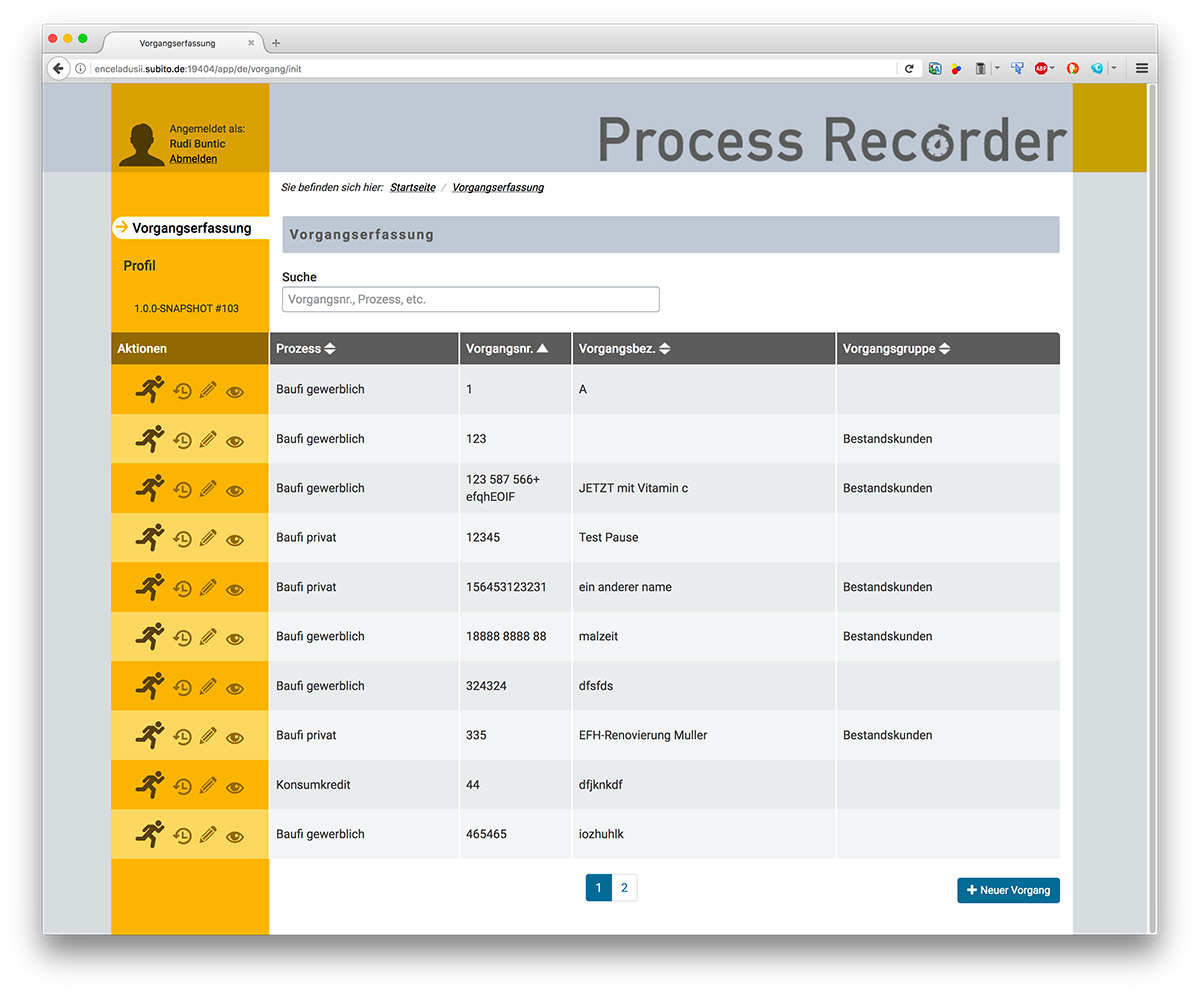Reload the page using the refresh icon
The width and height of the screenshot is (1200, 995).
[909, 68]
